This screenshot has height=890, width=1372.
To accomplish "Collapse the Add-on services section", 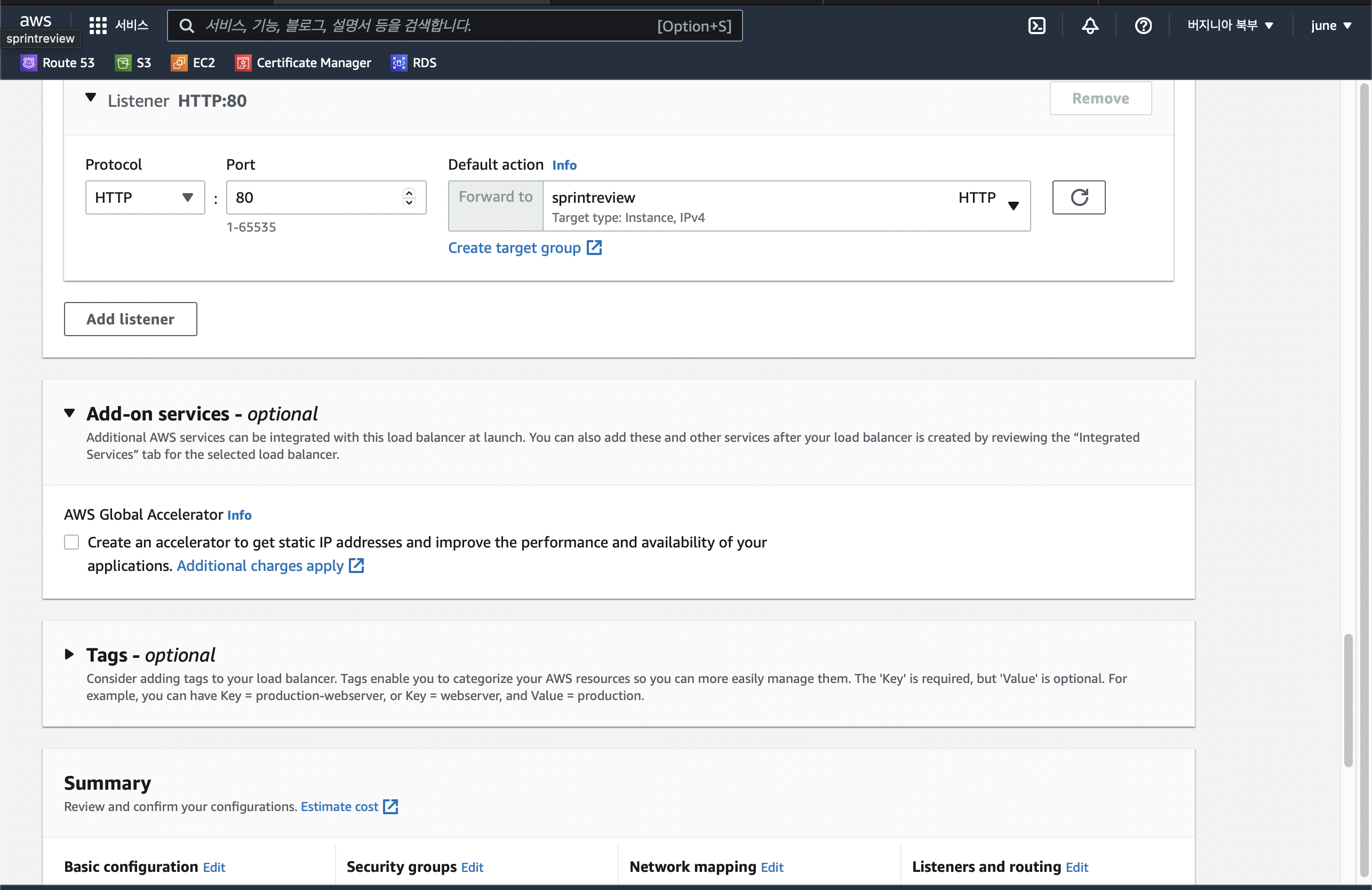I will pyautogui.click(x=69, y=413).
